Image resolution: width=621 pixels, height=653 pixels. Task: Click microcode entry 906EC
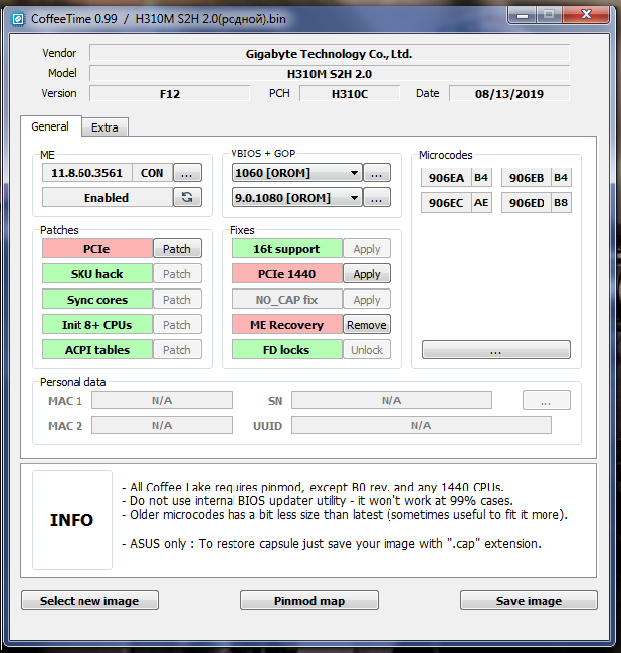446,203
